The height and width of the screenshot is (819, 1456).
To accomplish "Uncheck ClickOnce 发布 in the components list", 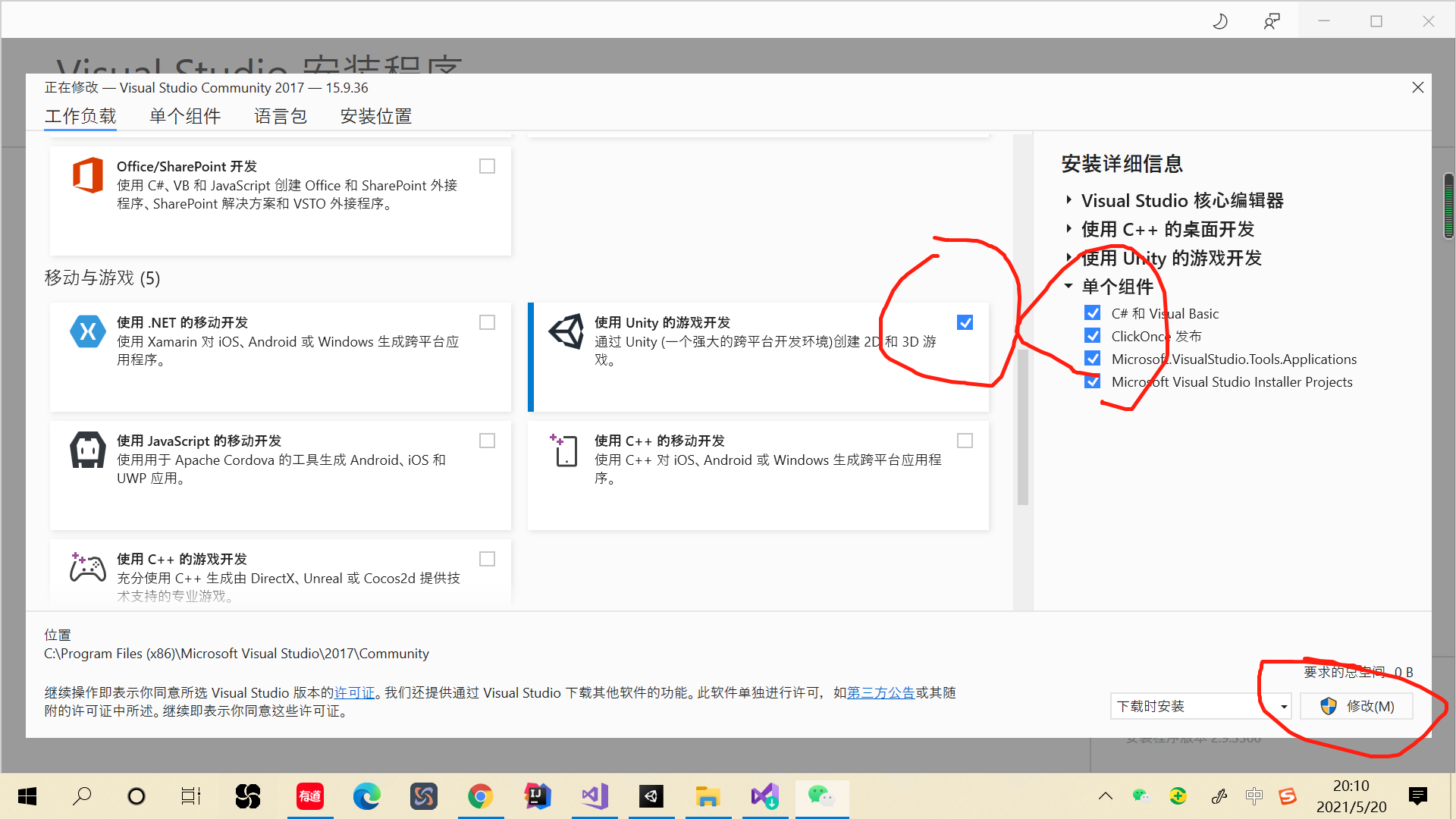I will coord(1092,335).
